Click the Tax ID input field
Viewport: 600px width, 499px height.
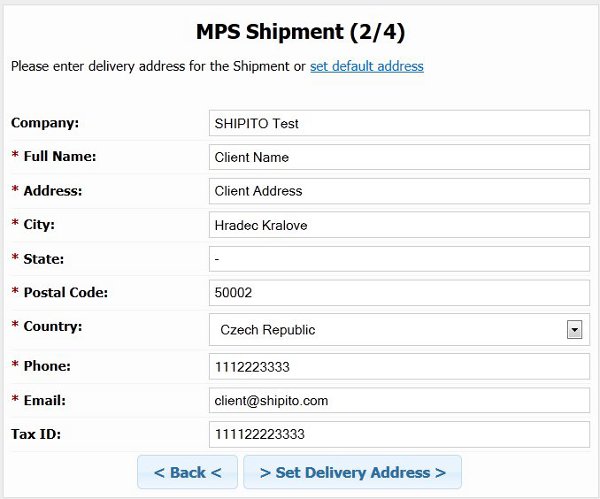(399, 434)
